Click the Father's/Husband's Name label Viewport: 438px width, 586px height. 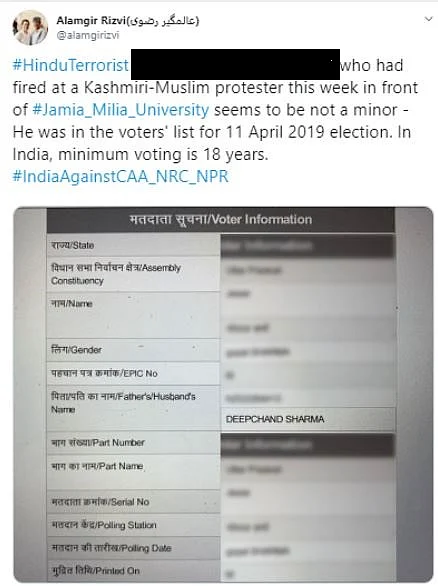click(x=123, y=403)
